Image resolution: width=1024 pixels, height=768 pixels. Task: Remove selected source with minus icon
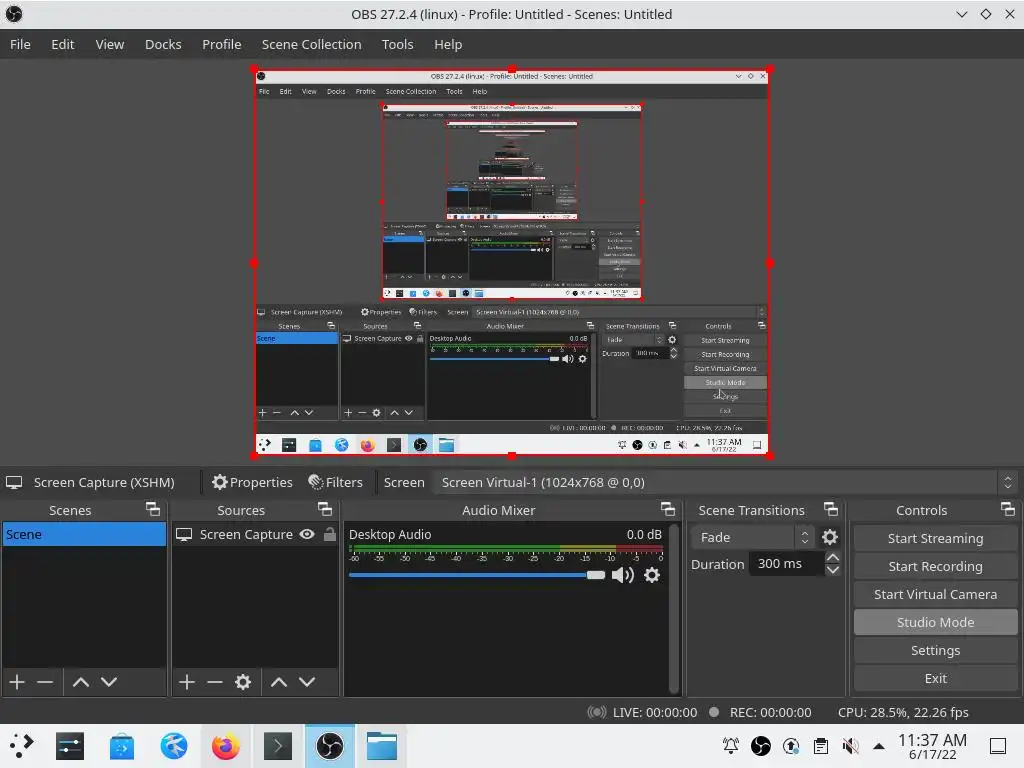pyautogui.click(x=215, y=682)
